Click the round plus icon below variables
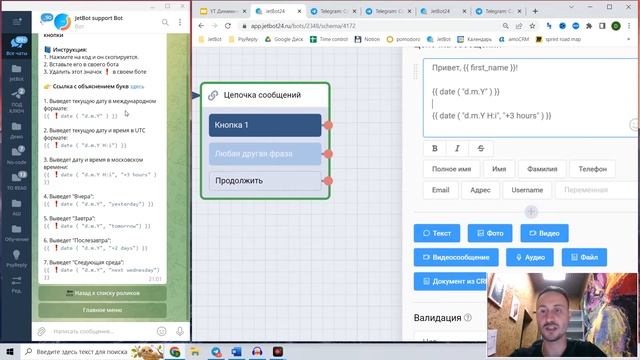The width and height of the screenshot is (640, 360). pos(531,211)
